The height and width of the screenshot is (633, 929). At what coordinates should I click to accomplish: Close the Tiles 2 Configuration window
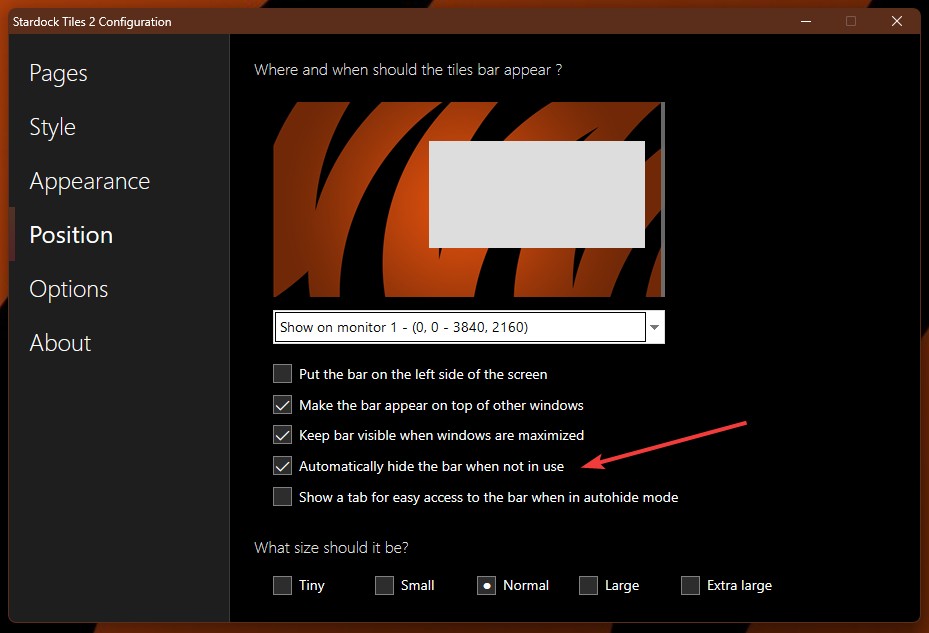tap(896, 21)
